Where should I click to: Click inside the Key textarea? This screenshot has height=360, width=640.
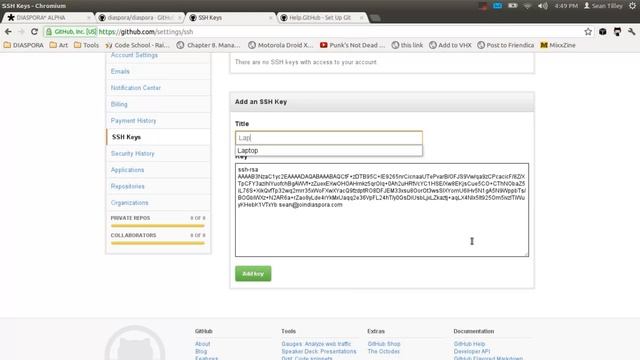[382, 210]
